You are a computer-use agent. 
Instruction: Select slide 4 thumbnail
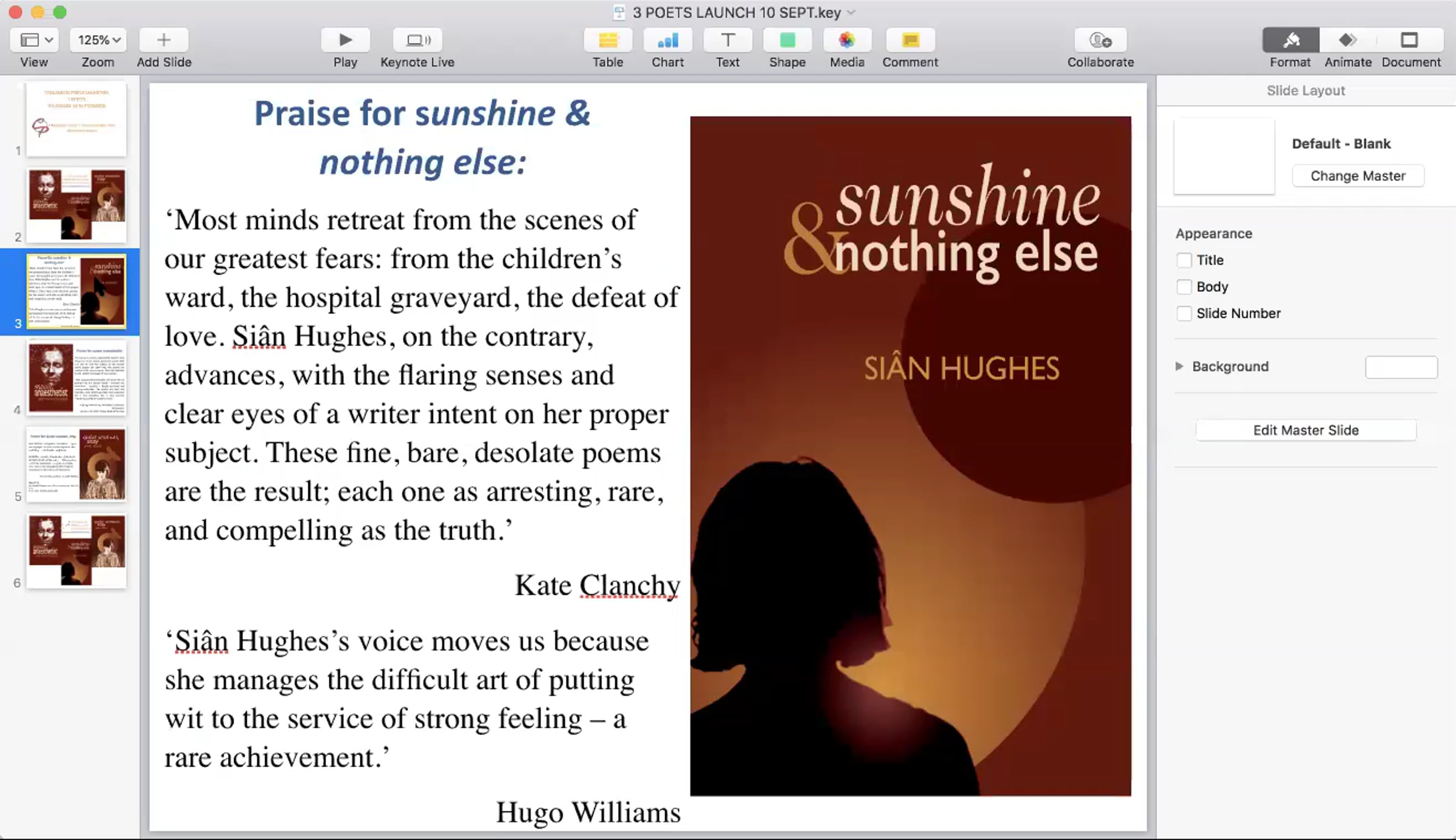point(76,378)
